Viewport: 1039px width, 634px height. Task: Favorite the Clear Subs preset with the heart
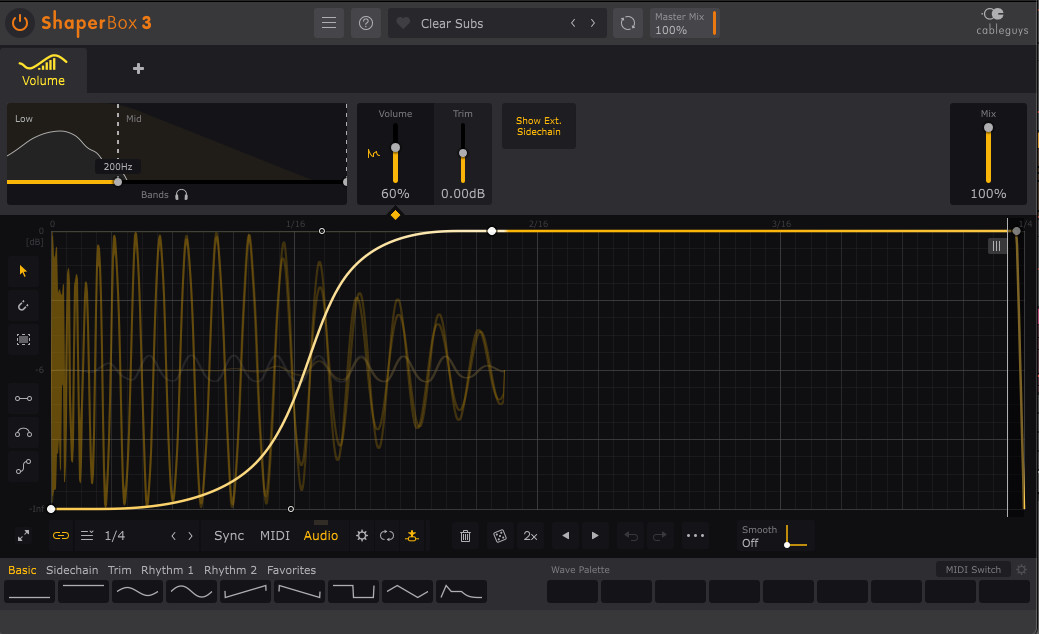403,23
